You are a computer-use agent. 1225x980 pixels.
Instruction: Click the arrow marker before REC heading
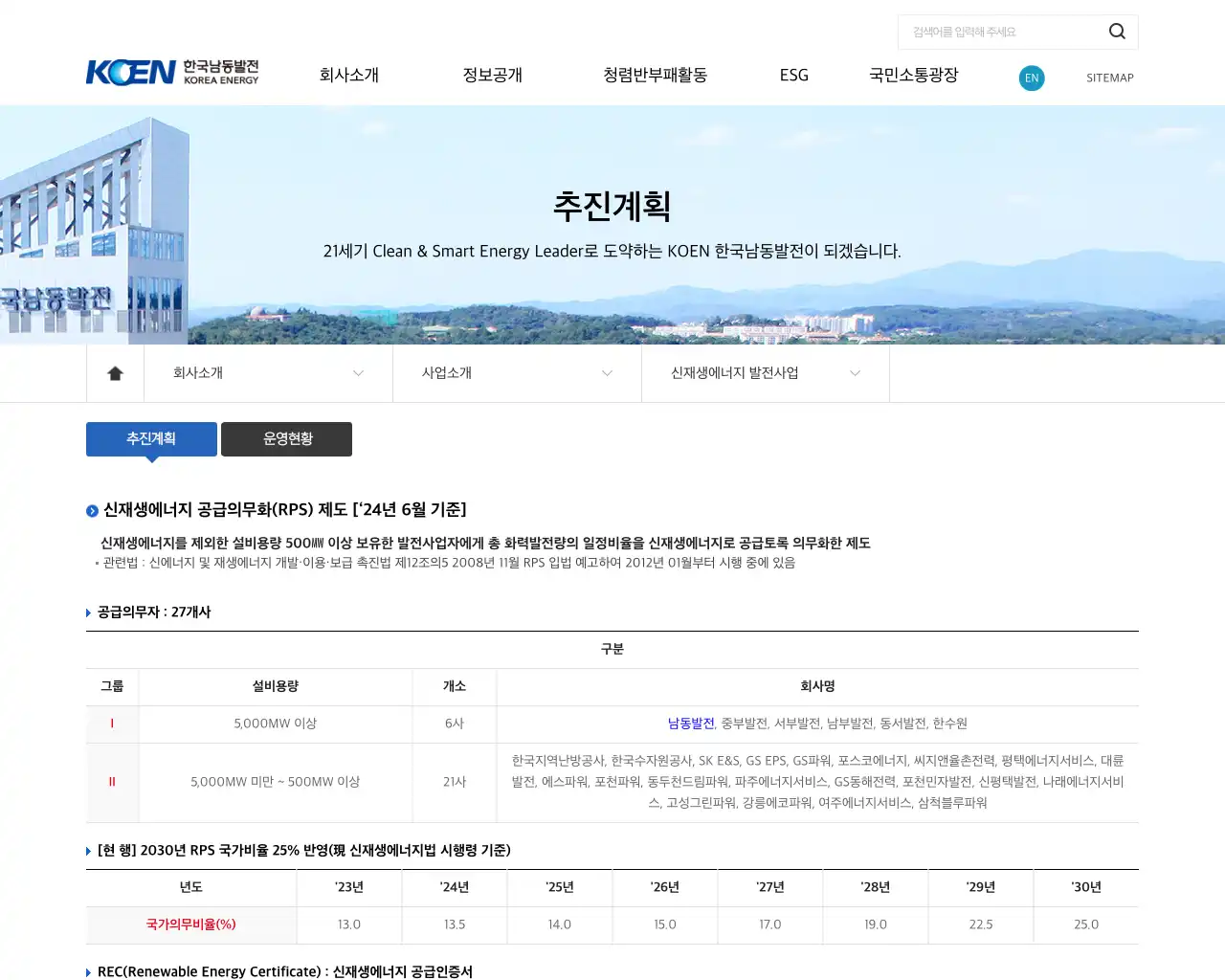coord(88,971)
